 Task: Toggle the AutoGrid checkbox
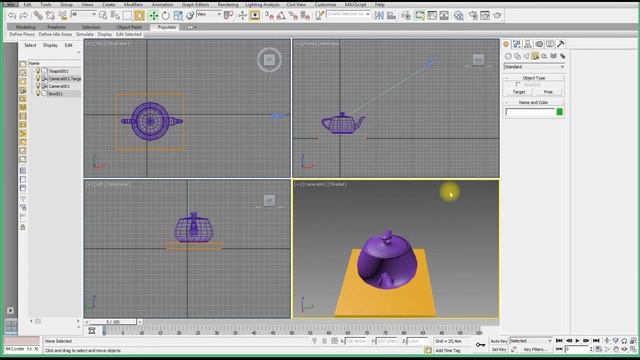click(518, 84)
